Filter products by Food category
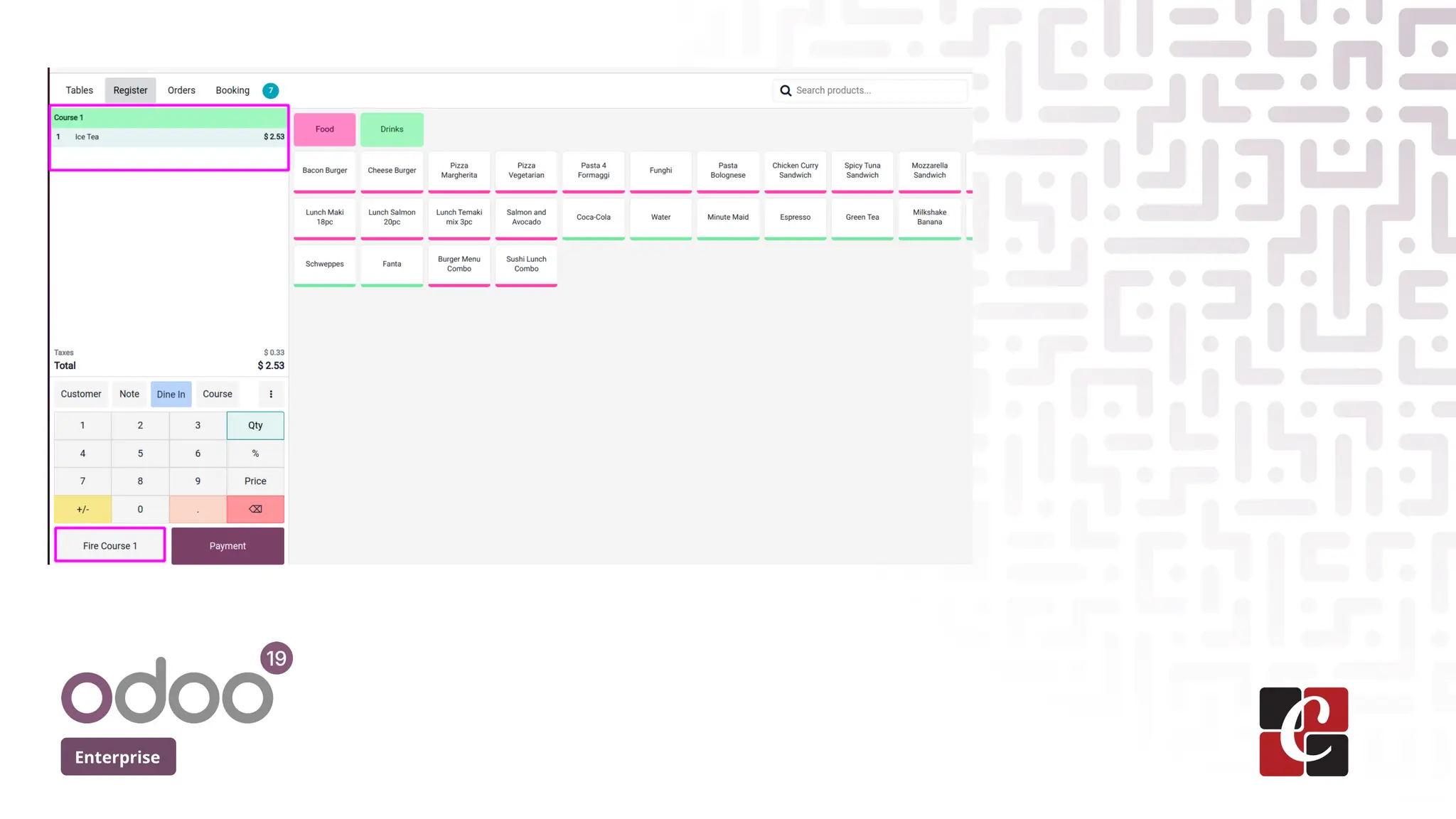The width and height of the screenshot is (1456, 819). pyautogui.click(x=324, y=129)
